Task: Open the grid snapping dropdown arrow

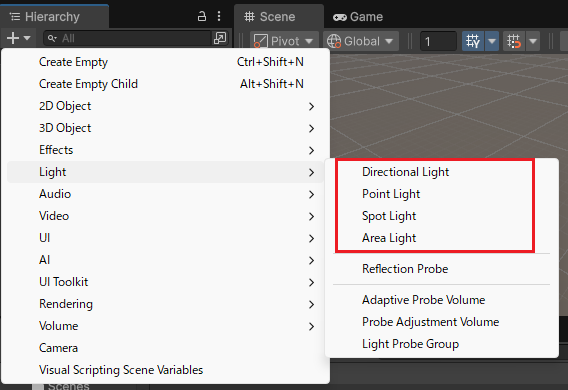Action: click(492, 41)
